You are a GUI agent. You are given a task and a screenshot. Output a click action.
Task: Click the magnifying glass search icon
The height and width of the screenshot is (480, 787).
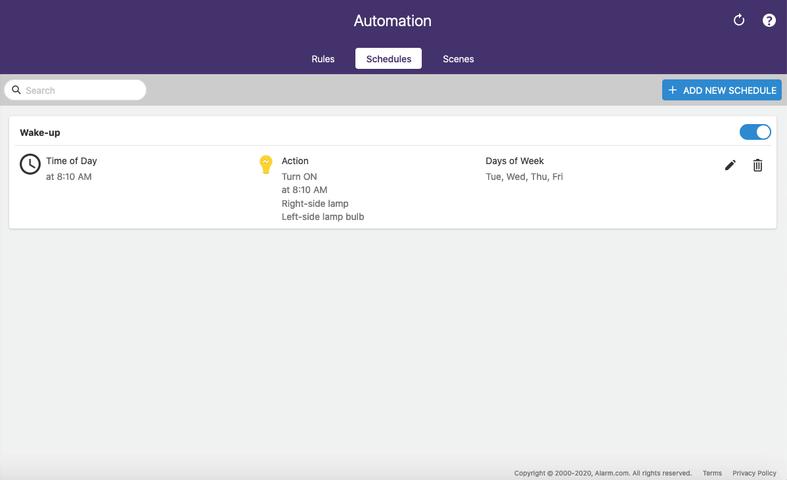coord(16,90)
